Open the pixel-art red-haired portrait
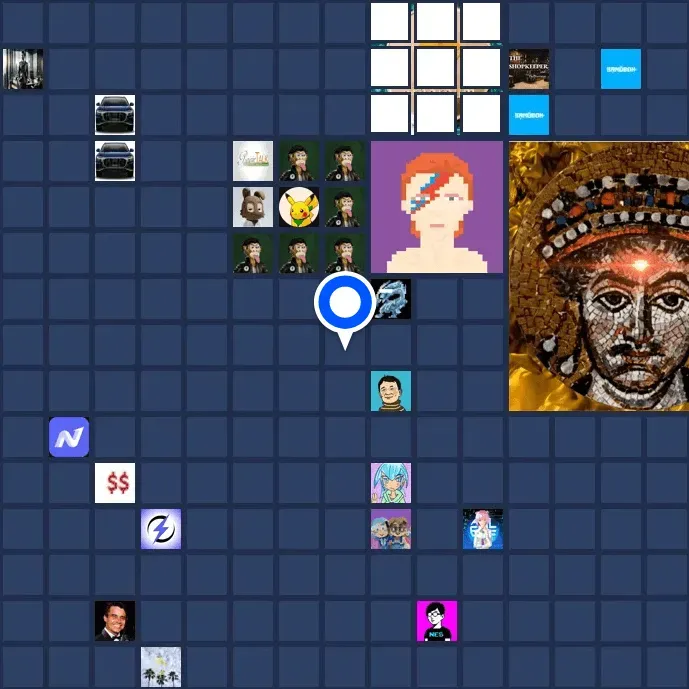This screenshot has height=689, width=689. point(437,207)
